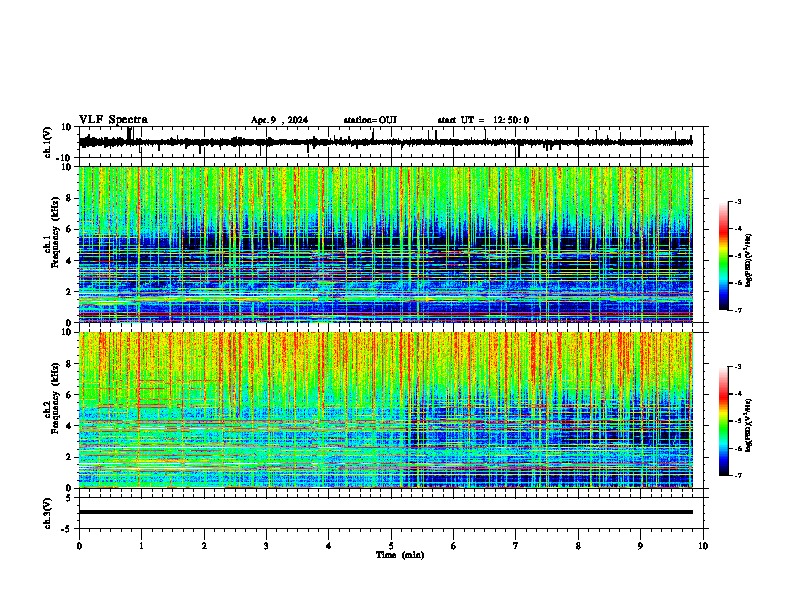The width and height of the screenshot is (792, 612).
Task: Click the "5" minute tick label
Action: (391, 546)
